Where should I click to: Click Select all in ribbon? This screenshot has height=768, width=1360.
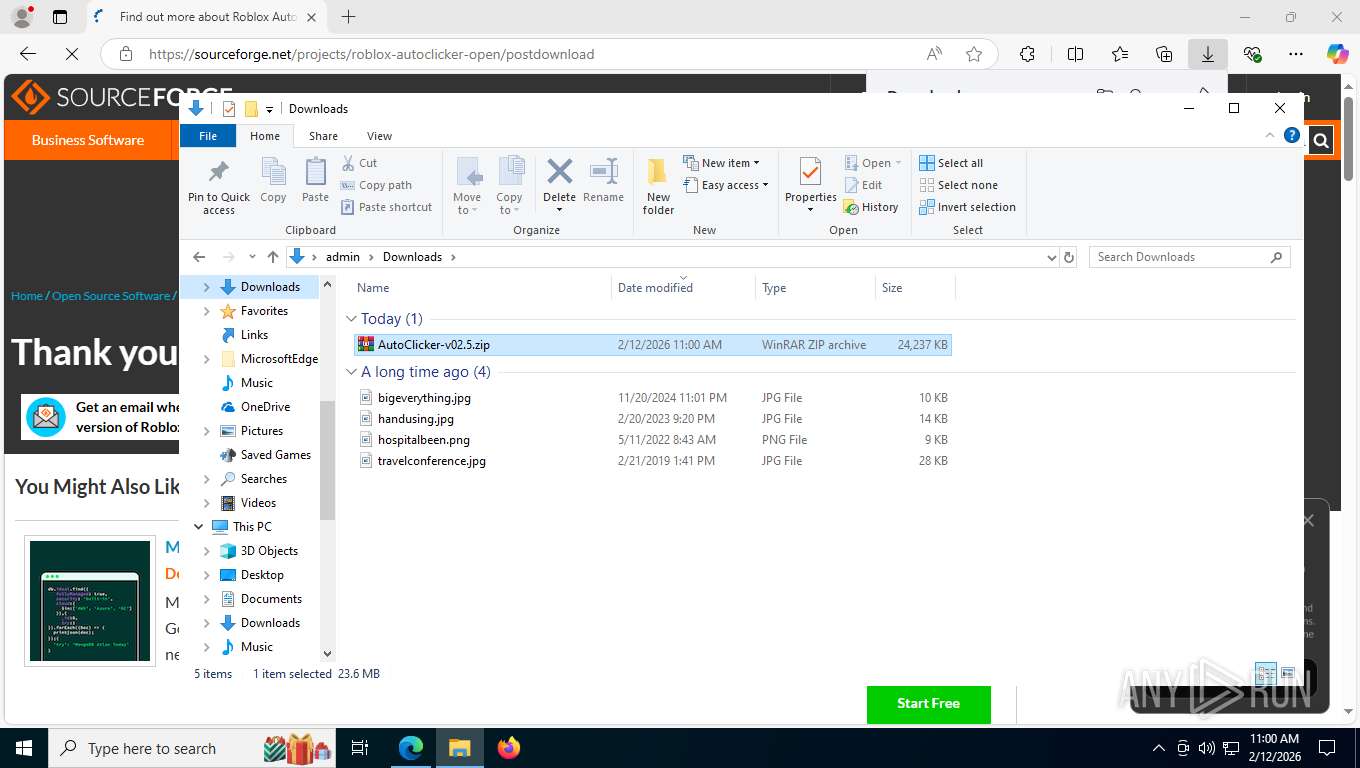tap(951, 163)
